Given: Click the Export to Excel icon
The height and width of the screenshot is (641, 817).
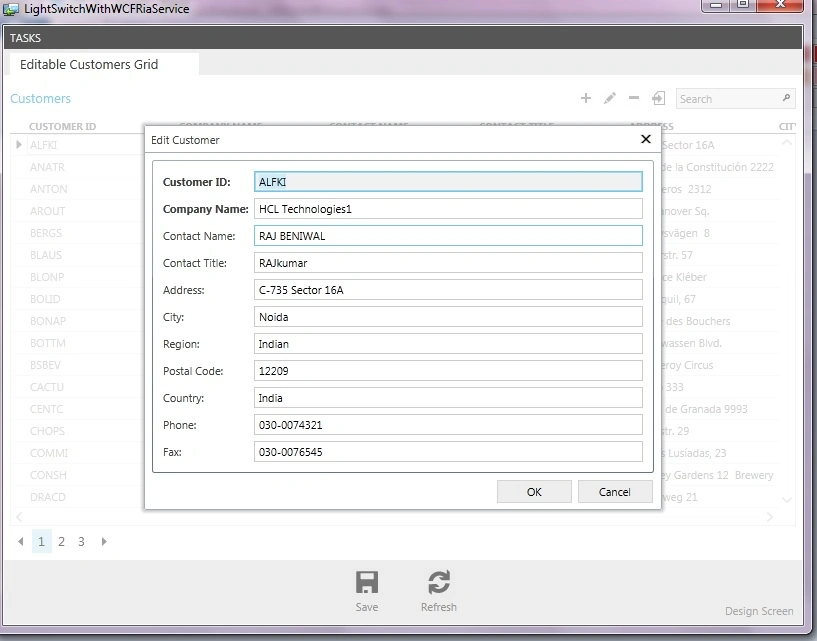Looking at the screenshot, I should 658,98.
